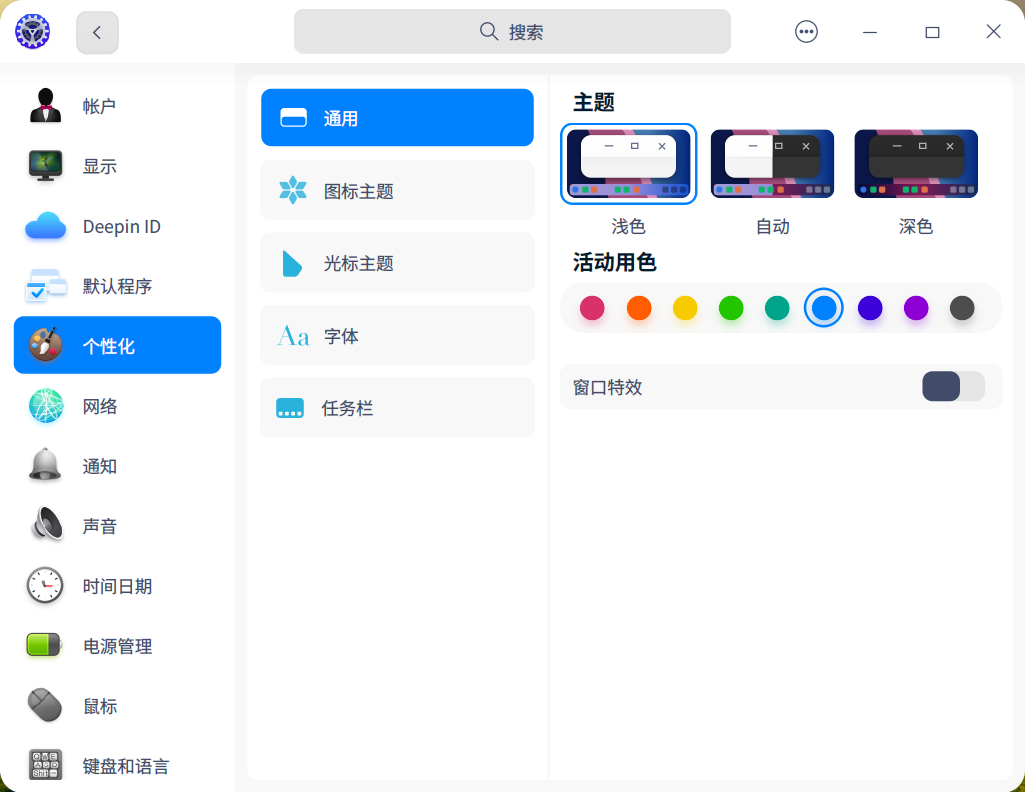Screen dimensions: 1025x792
Task: Select the 浅色 theme
Action: click(x=628, y=163)
